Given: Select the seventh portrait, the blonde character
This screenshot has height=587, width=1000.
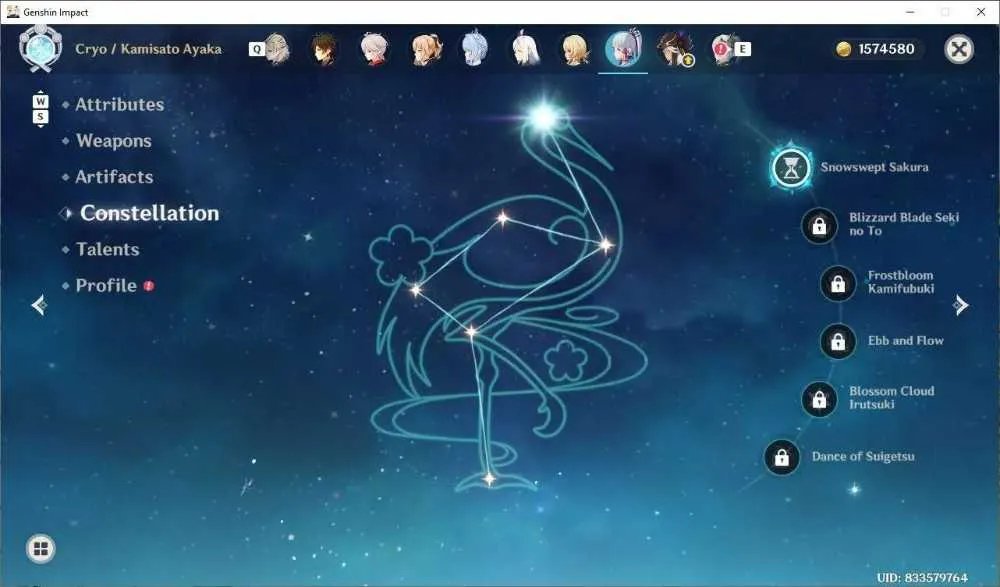Looking at the screenshot, I should tap(575, 48).
